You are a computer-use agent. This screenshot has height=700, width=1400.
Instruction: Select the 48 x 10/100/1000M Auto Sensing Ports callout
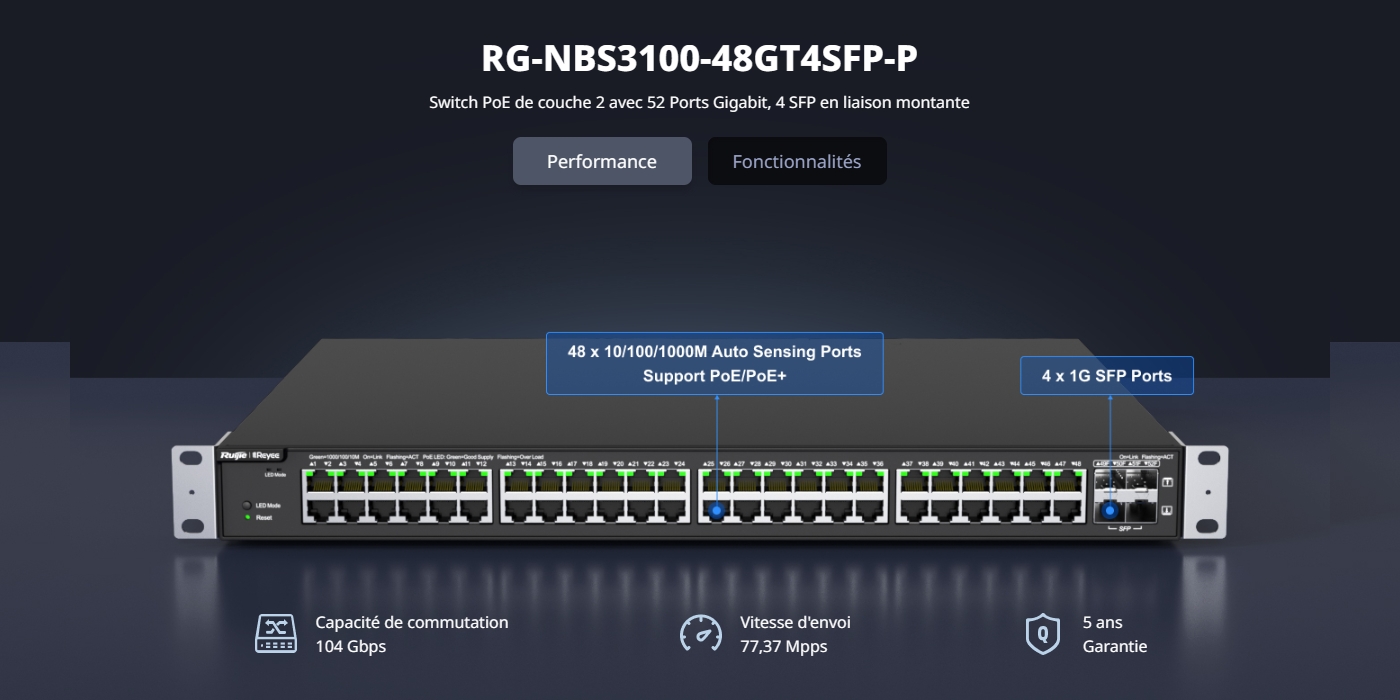pyautogui.click(x=714, y=364)
